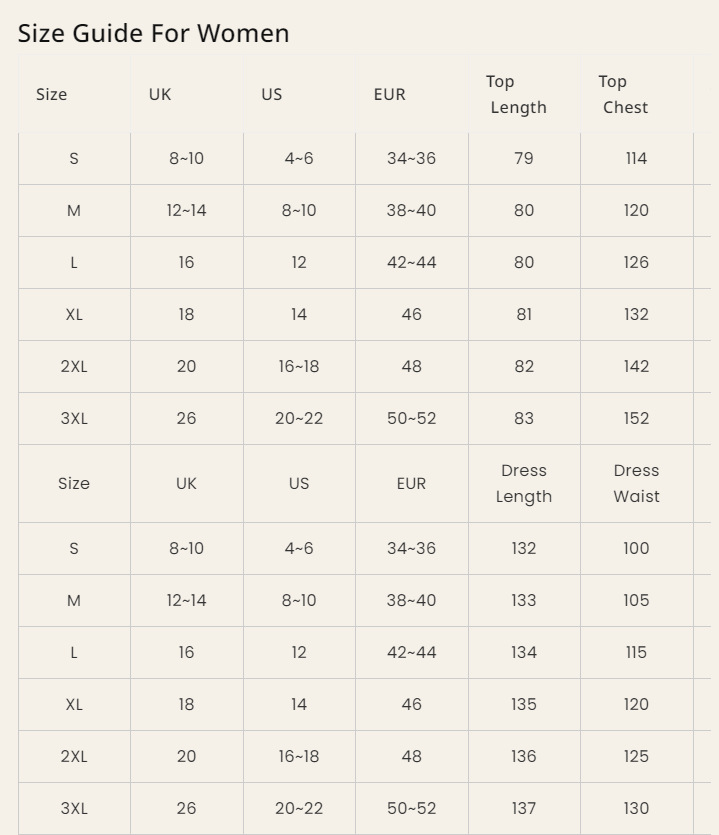Image resolution: width=719 pixels, height=835 pixels.
Task: Click the Size Guide For Women heading
Action: [153, 33]
